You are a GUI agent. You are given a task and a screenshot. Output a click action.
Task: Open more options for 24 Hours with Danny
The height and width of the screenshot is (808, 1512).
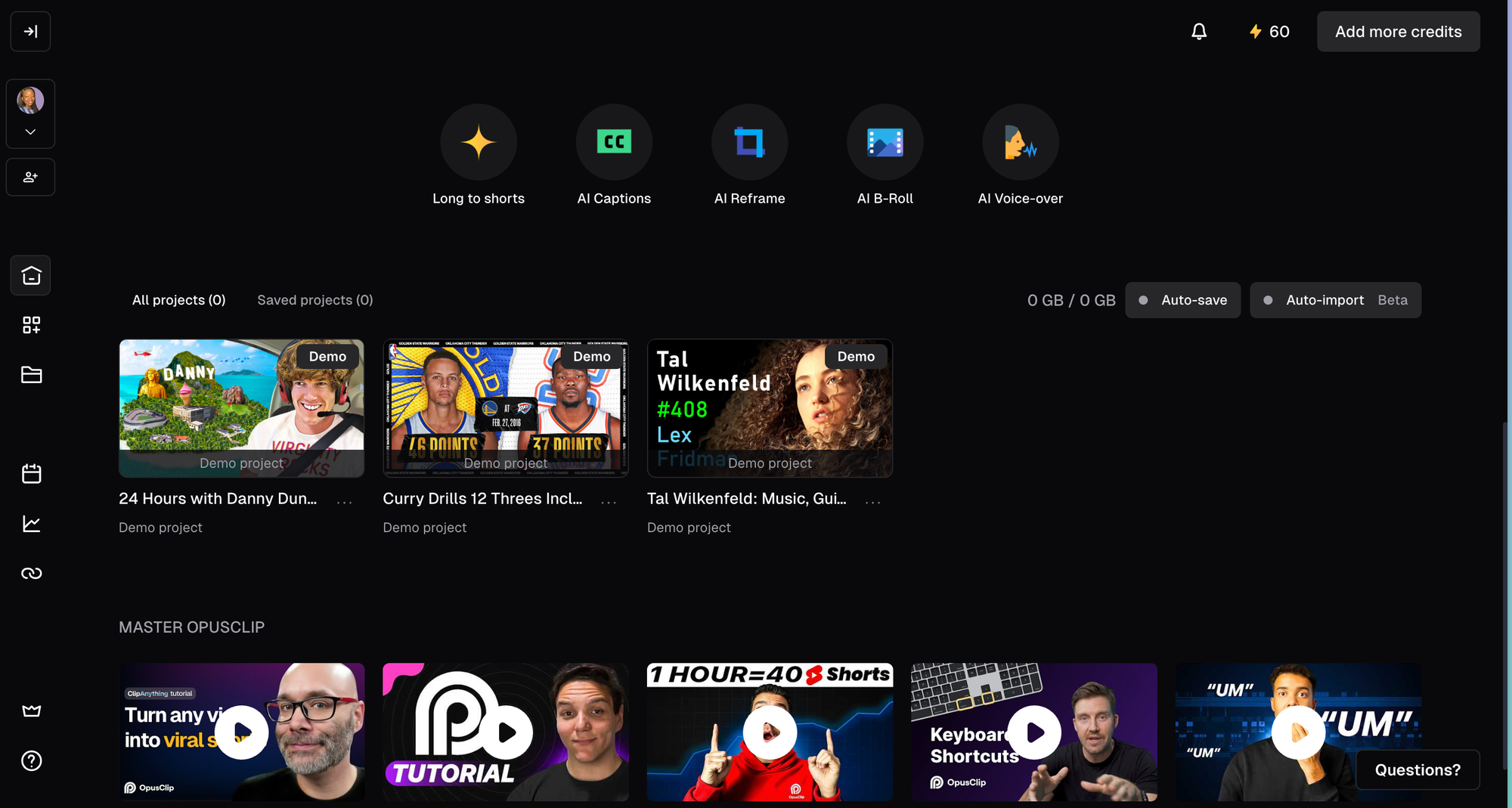click(x=345, y=501)
